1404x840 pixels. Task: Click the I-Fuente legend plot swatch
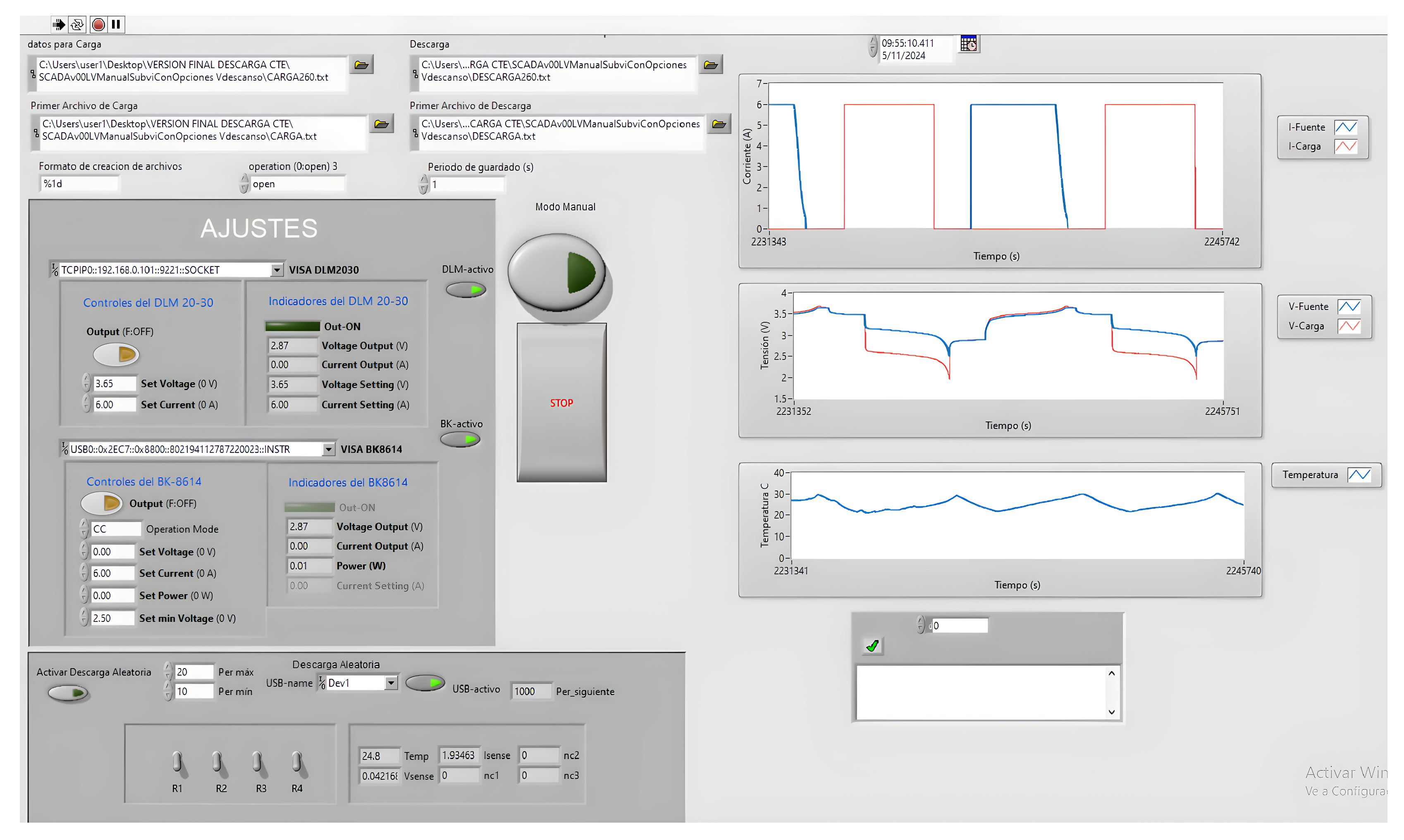click(x=1346, y=127)
